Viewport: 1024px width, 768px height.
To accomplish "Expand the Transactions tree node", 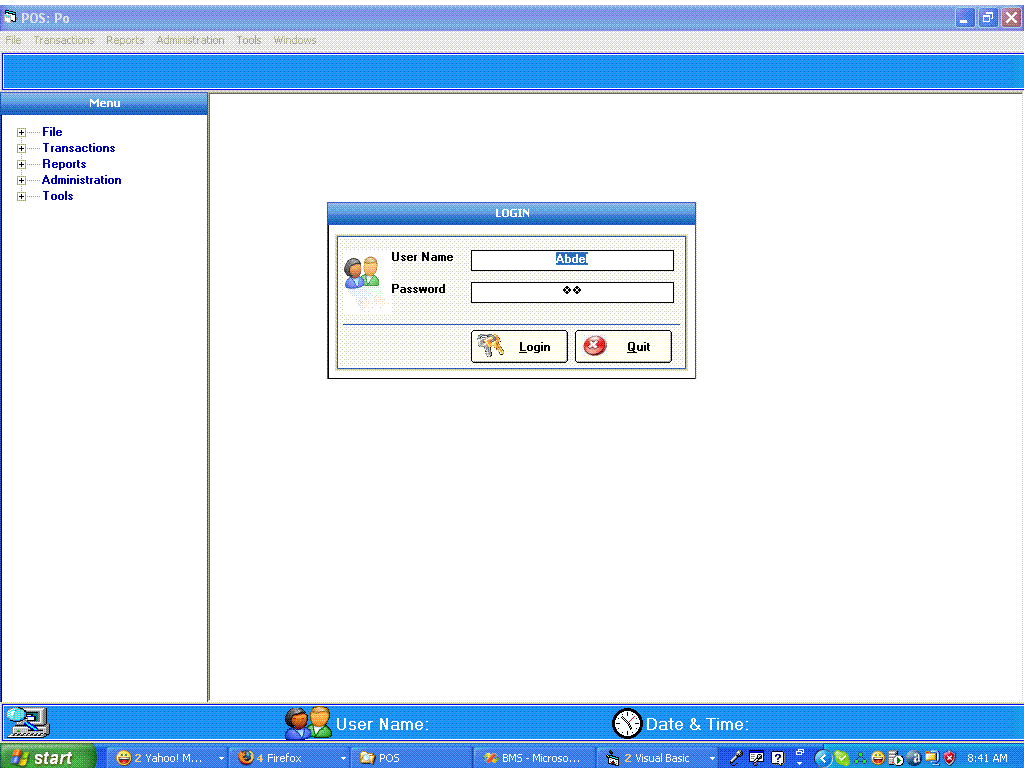I will coord(22,148).
